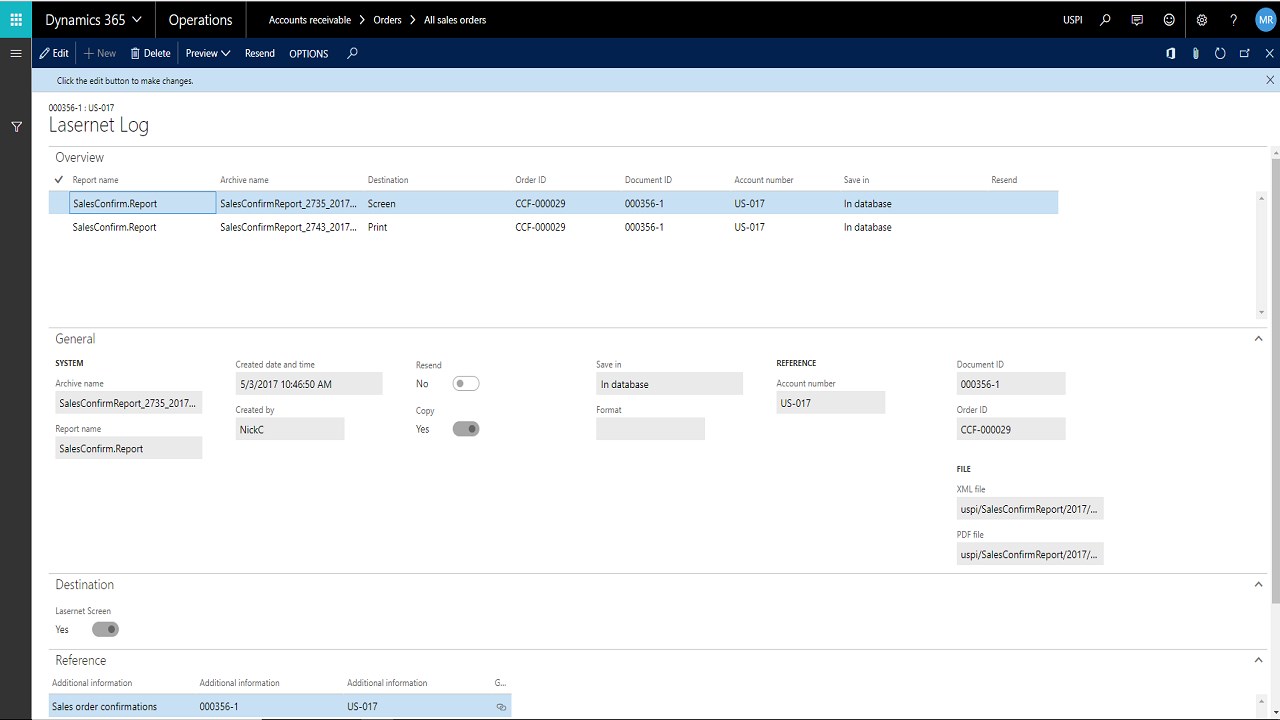The width and height of the screenshot is (1280, 720).
Task: Click the Delete button
Action: coord(150,53)
